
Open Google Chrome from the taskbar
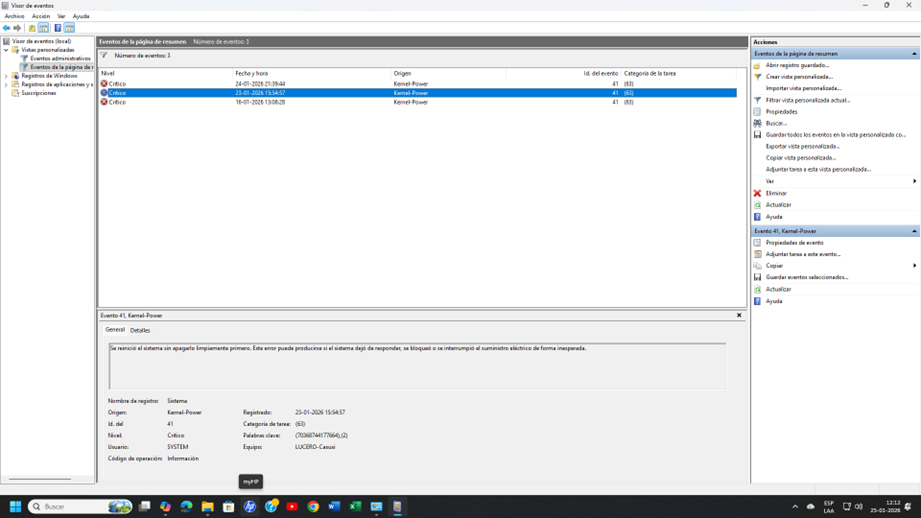(313, 506)
